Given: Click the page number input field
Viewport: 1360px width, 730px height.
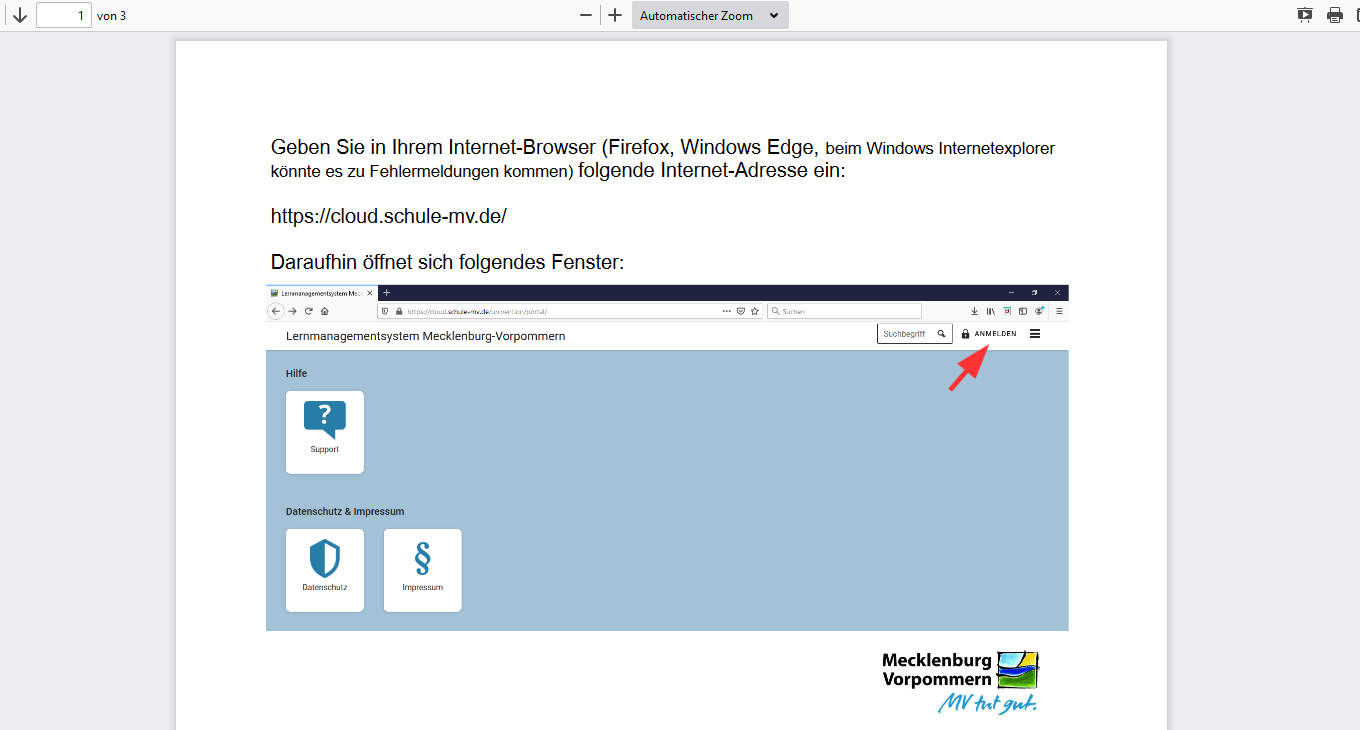Looking at the screenshot, I should (x=64, y=15).
